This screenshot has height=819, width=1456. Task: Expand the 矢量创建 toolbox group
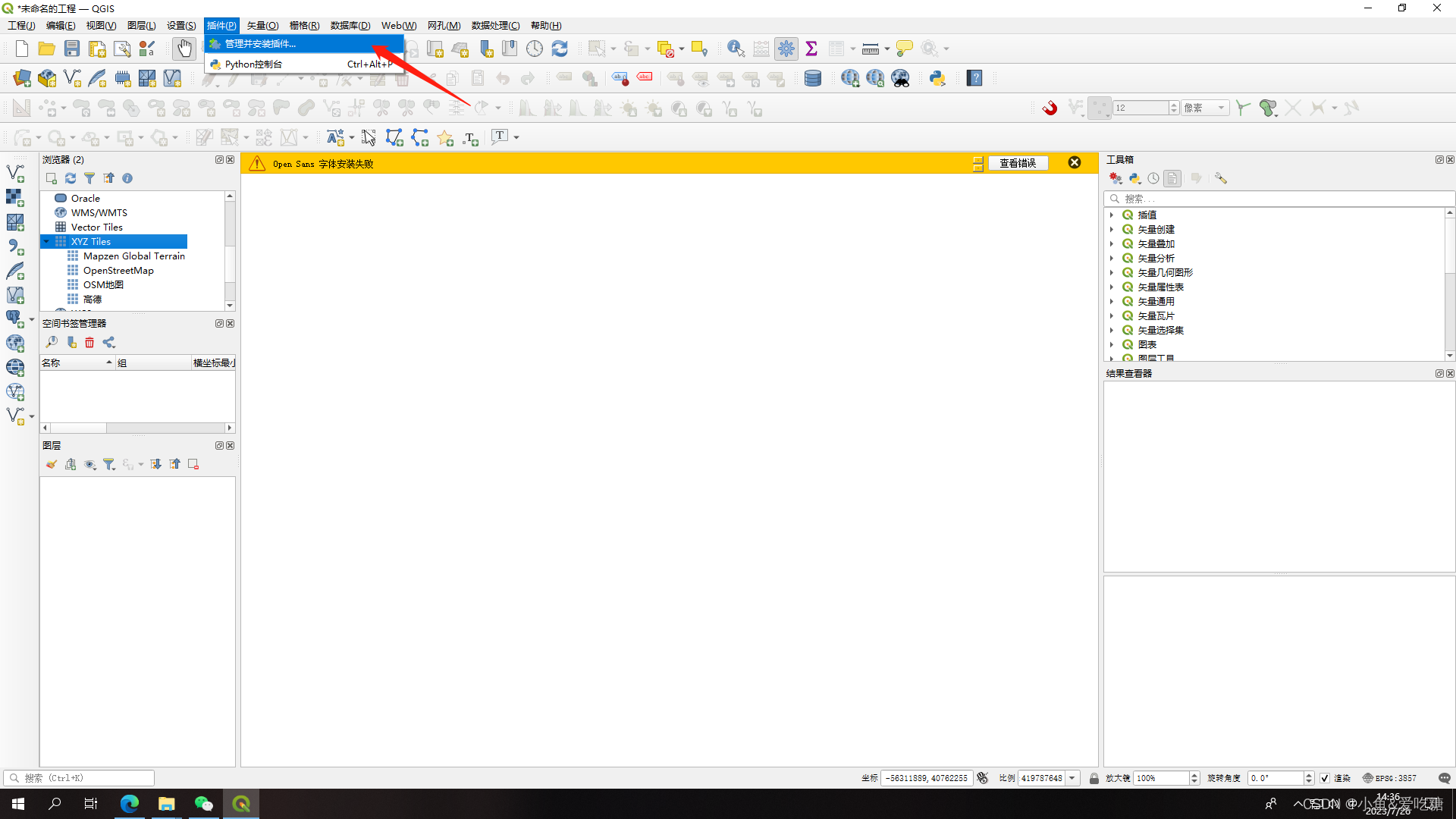point(1112,230)
